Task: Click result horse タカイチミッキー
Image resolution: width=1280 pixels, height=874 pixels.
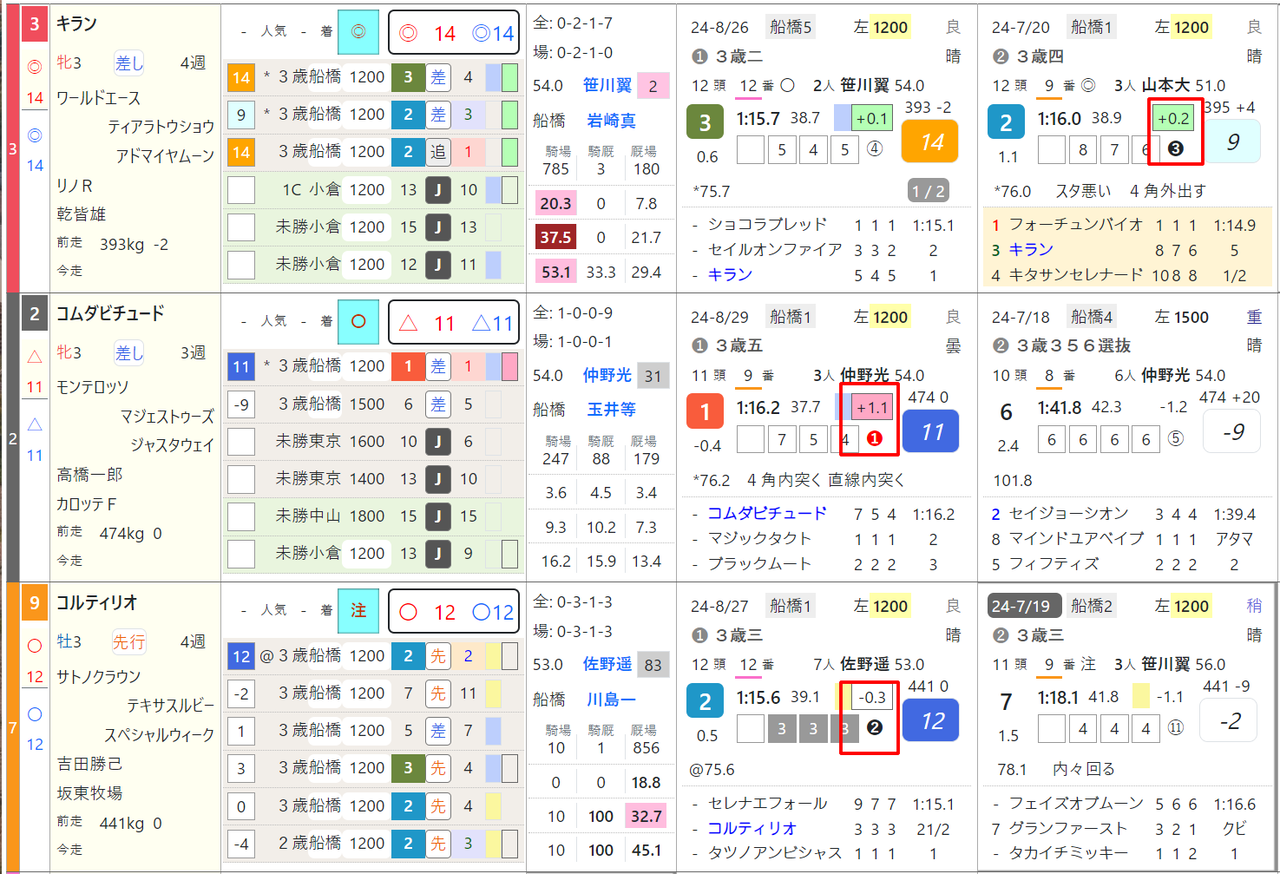Action: (x=1067, y=853)
